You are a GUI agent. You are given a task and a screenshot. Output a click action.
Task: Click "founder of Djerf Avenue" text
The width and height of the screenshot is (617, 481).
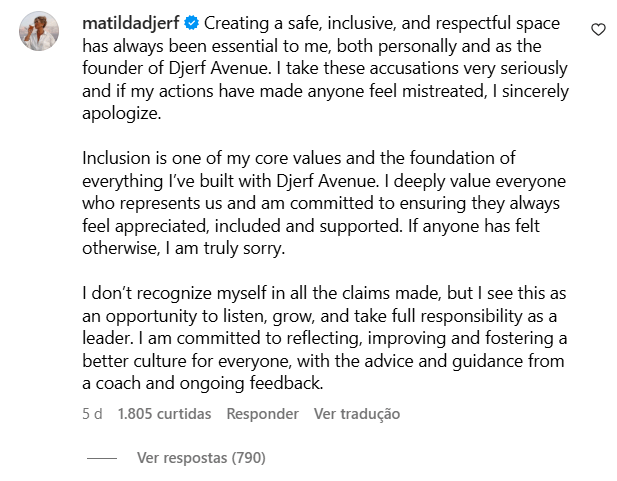[x=175, y=68]
